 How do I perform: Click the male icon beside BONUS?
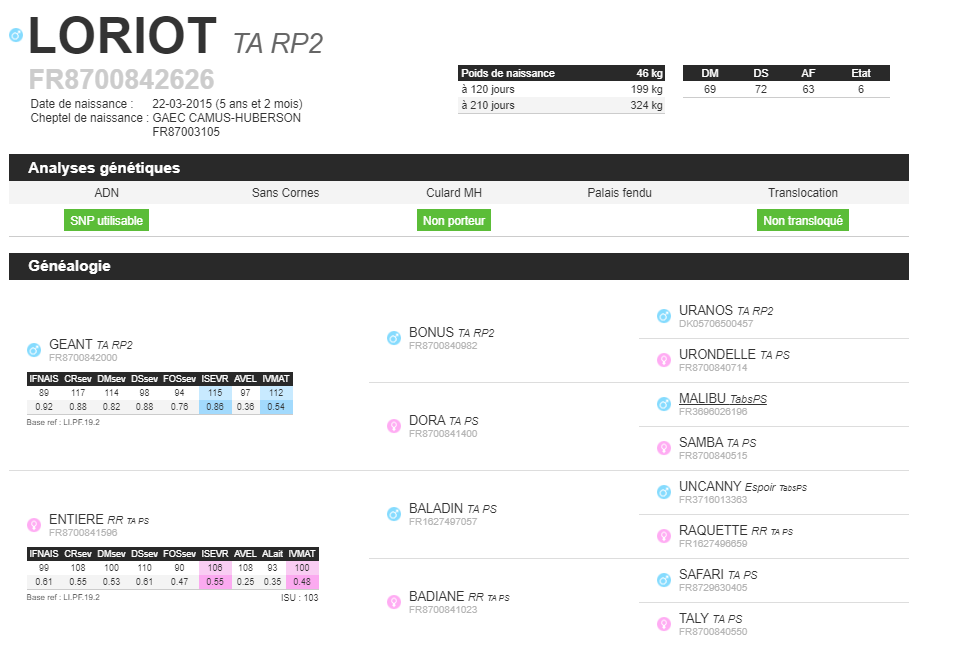[x=394, y=338]
